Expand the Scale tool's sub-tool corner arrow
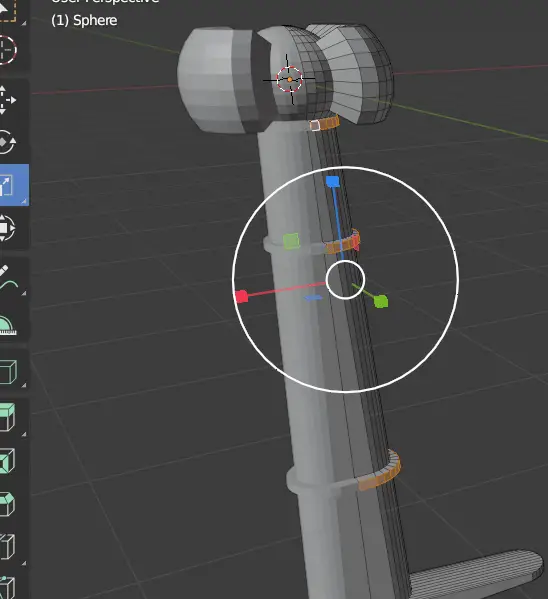The height and width of the screenshot is (599, 548). tap(24, 201)
